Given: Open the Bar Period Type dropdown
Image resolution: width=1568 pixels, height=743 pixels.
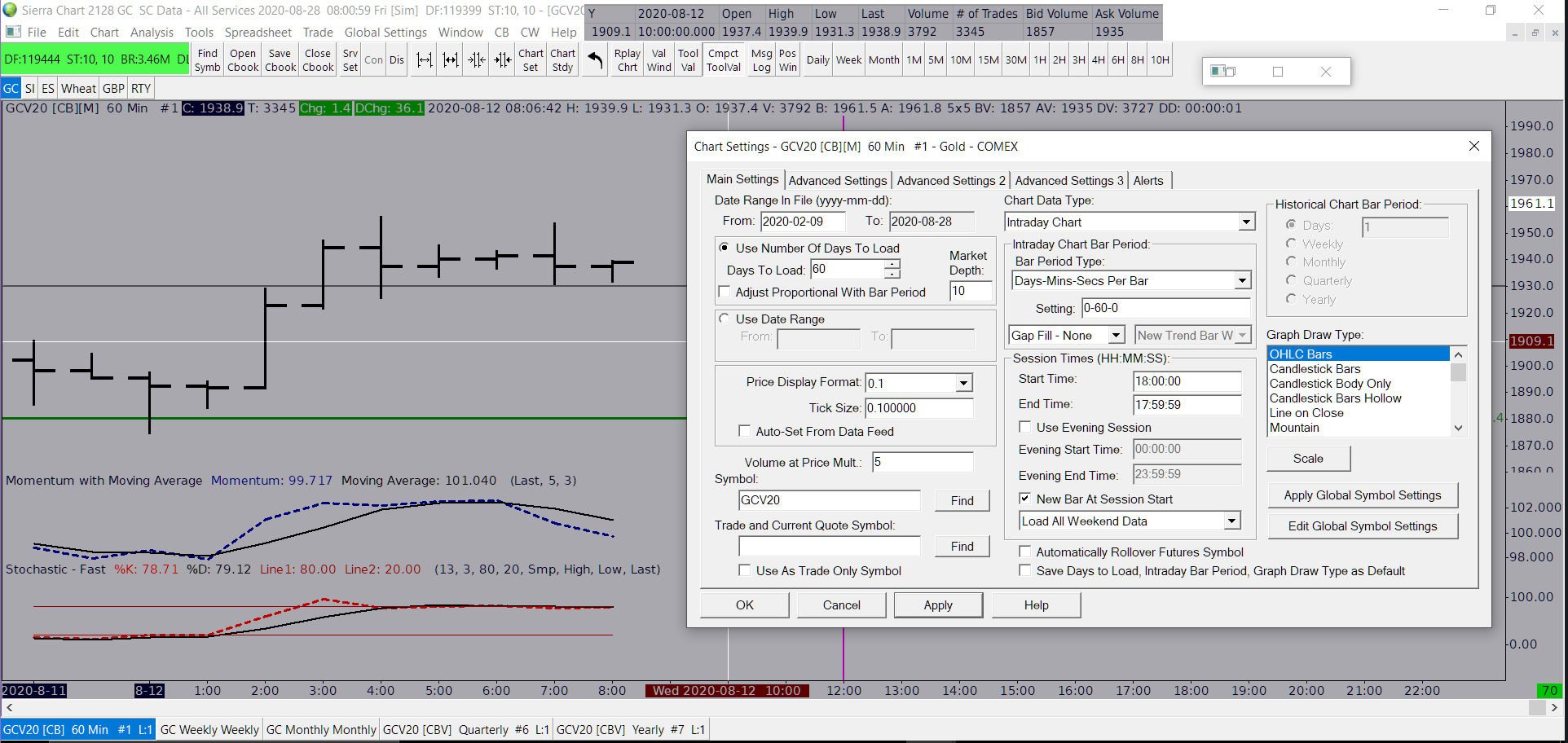Looking at the screenshot, I should click(x=1241, y=281).
